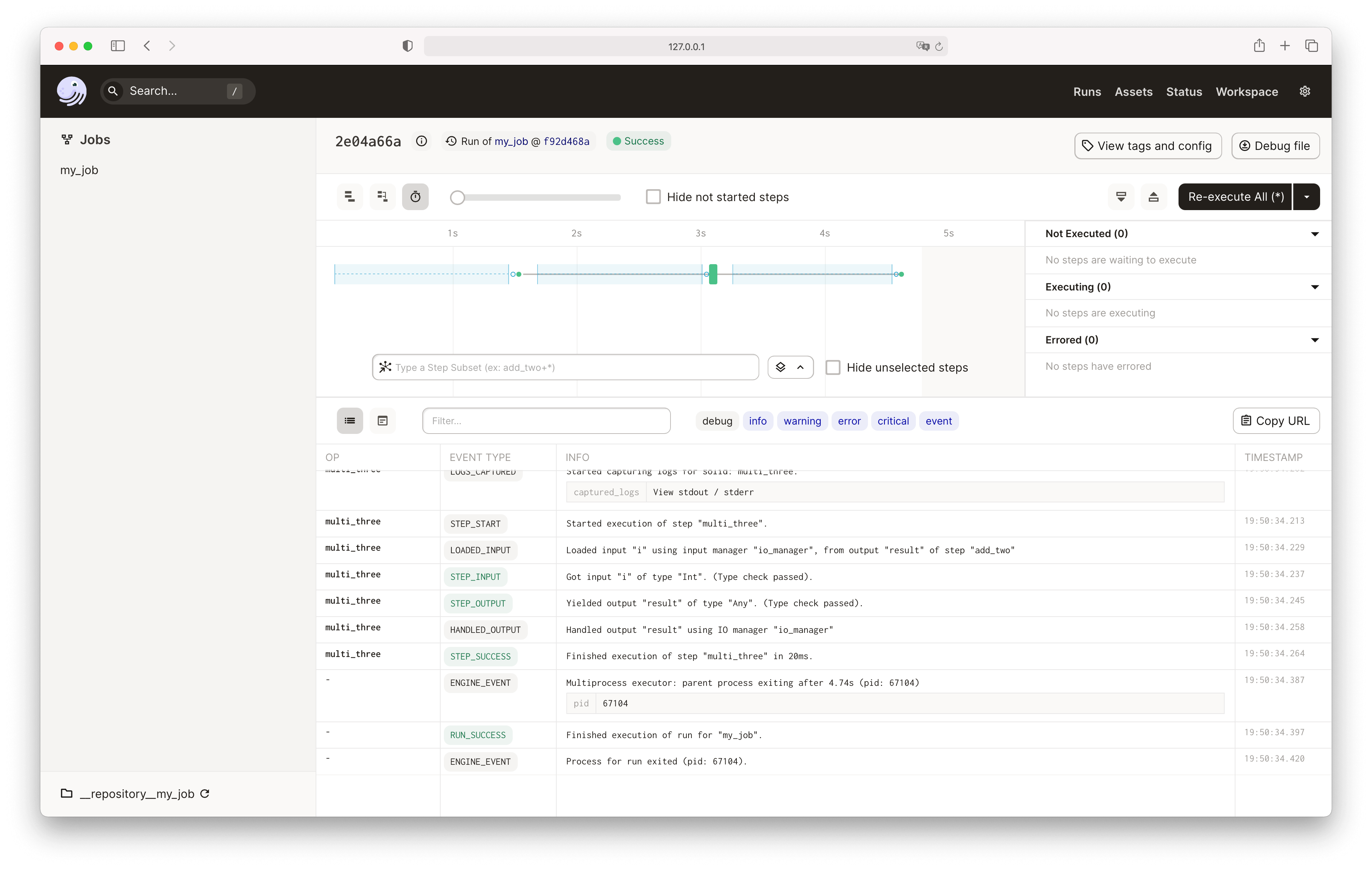Open settings gear in top navigation
This screenshot has width=1372, height=870.
pyautogui.click(x=1305, y=91)
